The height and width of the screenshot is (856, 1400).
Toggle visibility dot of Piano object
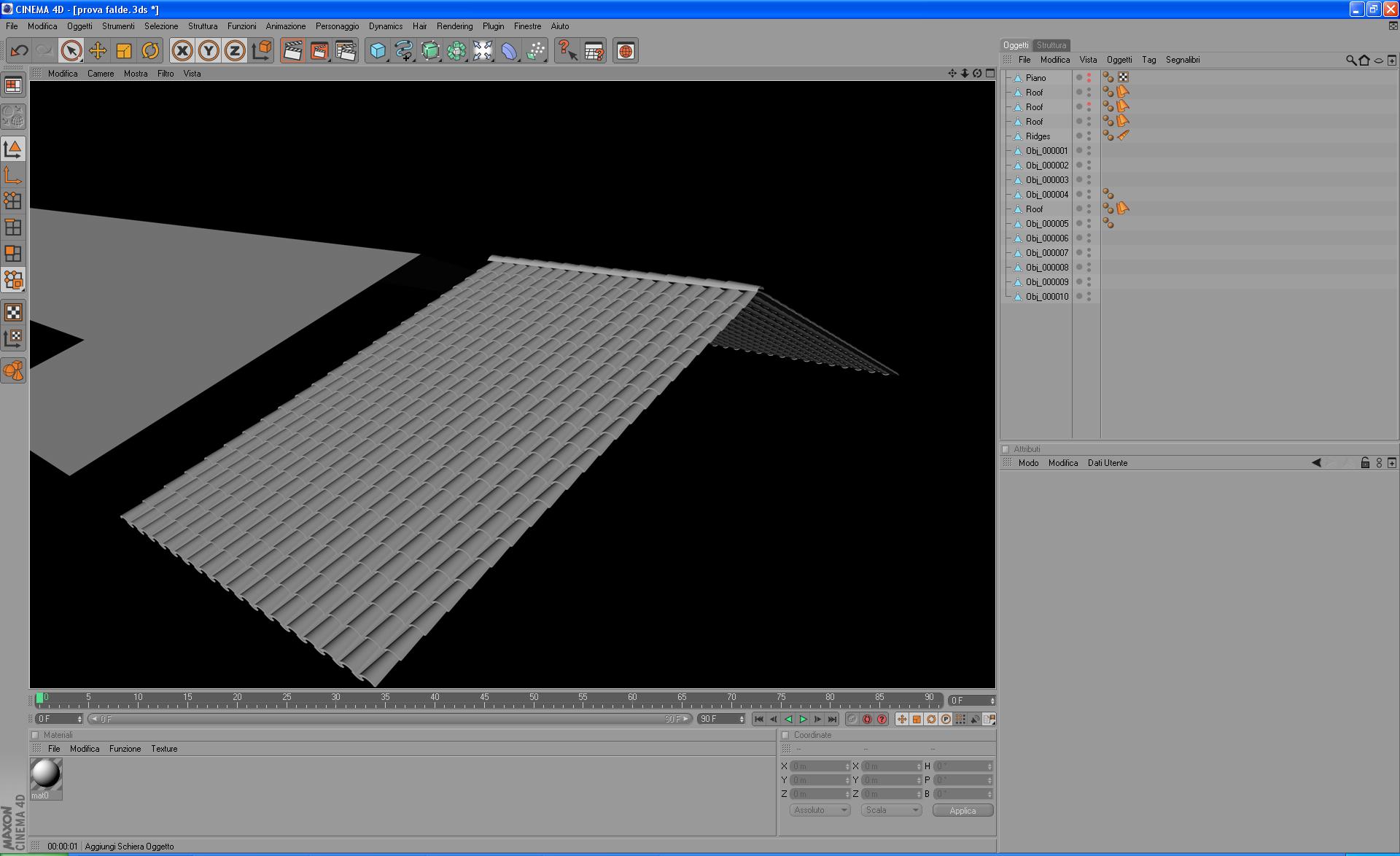pos(1089,75)
